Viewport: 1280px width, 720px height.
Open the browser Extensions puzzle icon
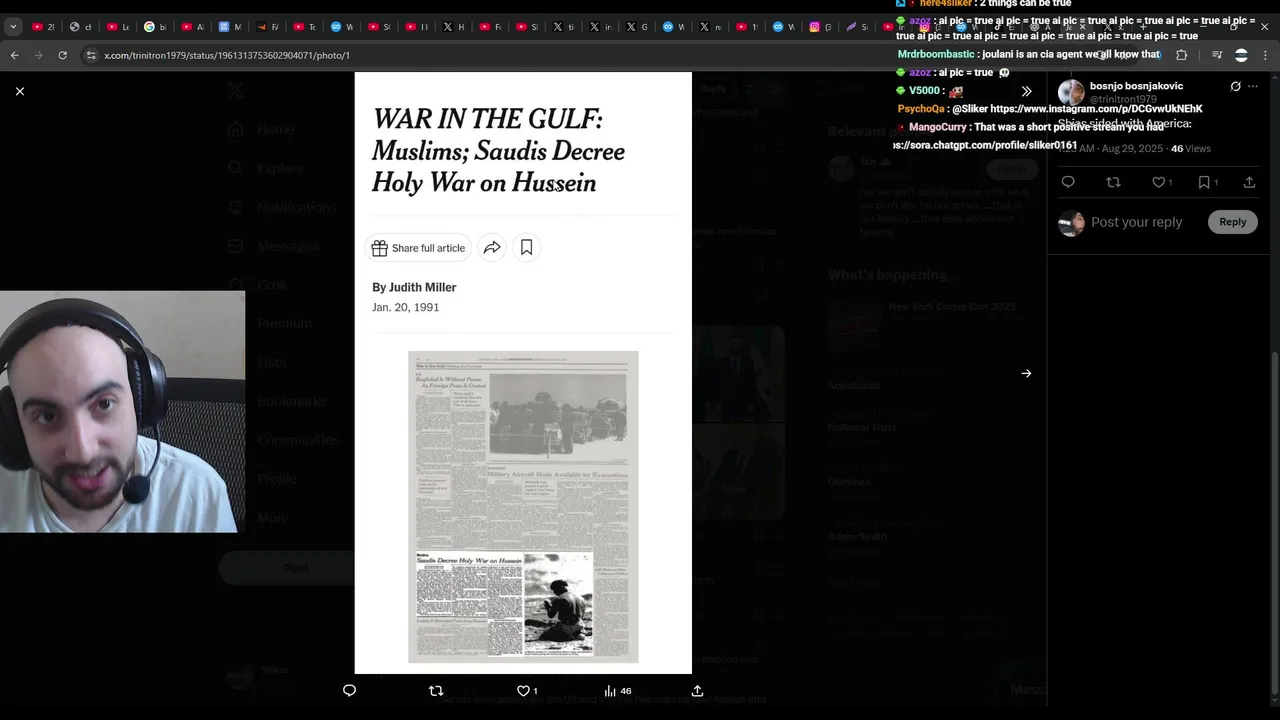pos(1181,55)
